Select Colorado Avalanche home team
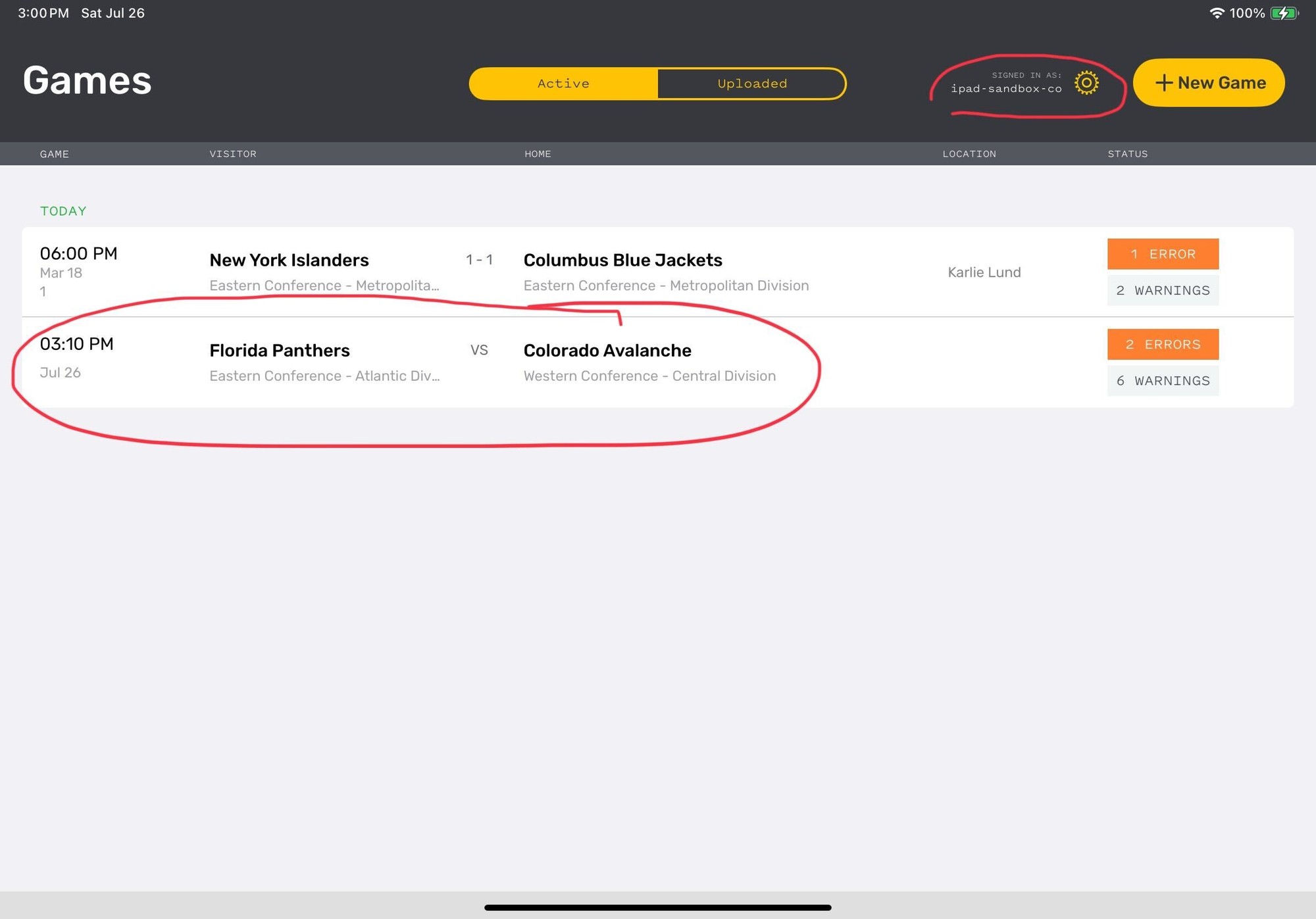This screenshot has height=919, width=1316. point(607,351)
